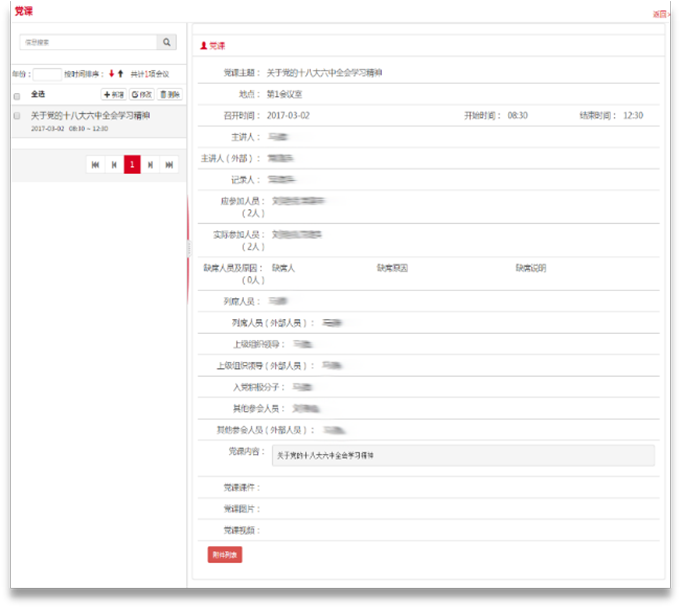Click the 新增 add button
This screenshot has width=683, height=609.
pos(114,95)
